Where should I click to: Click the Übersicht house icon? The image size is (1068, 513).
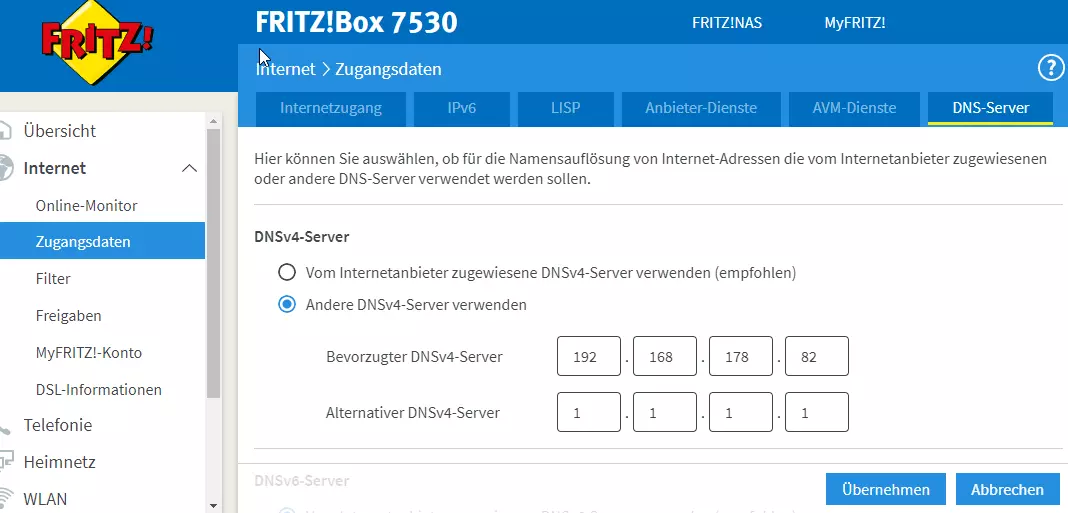click(5, 131)
